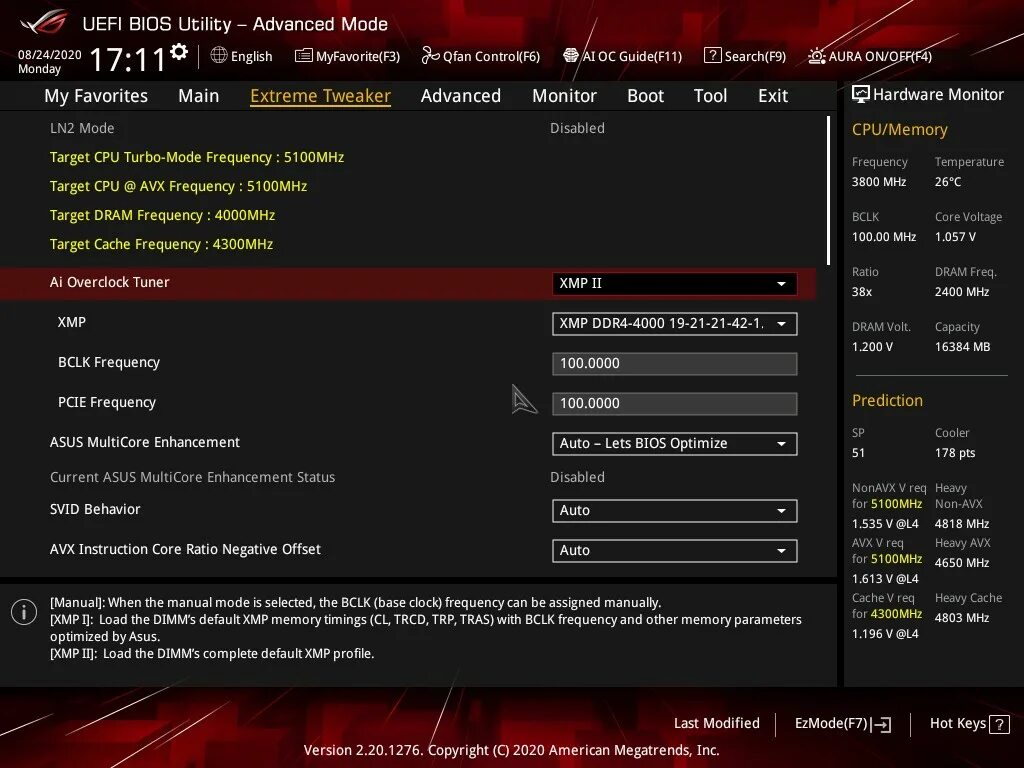Click the Hardware Monitor title
Viewport: 1024px width, 768px height.
pyautogui.click(x=938, y=95)
